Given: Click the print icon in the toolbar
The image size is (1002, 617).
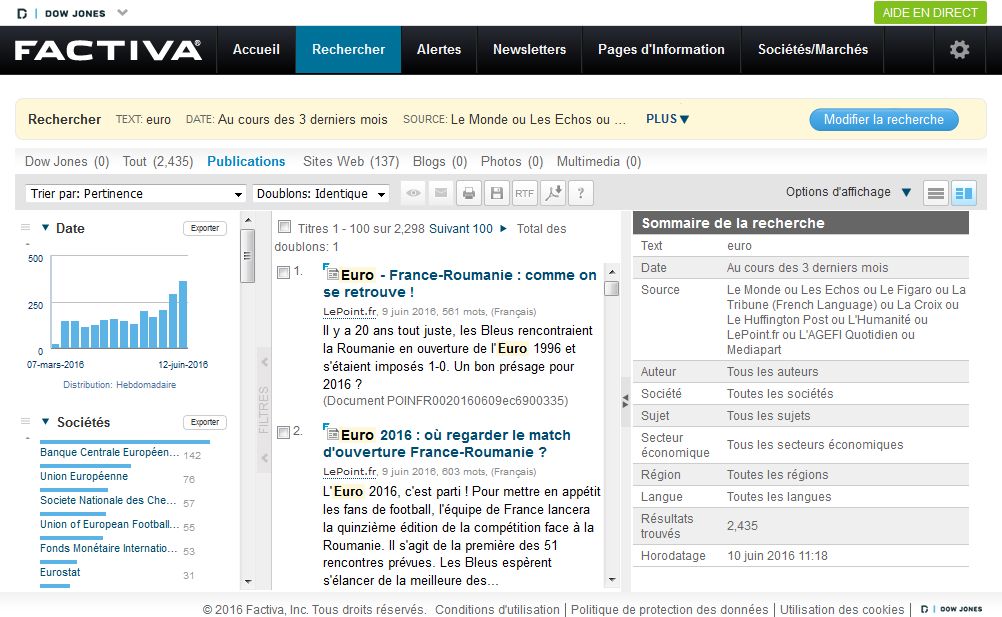Looking at the screenshot, I should 469,193.
